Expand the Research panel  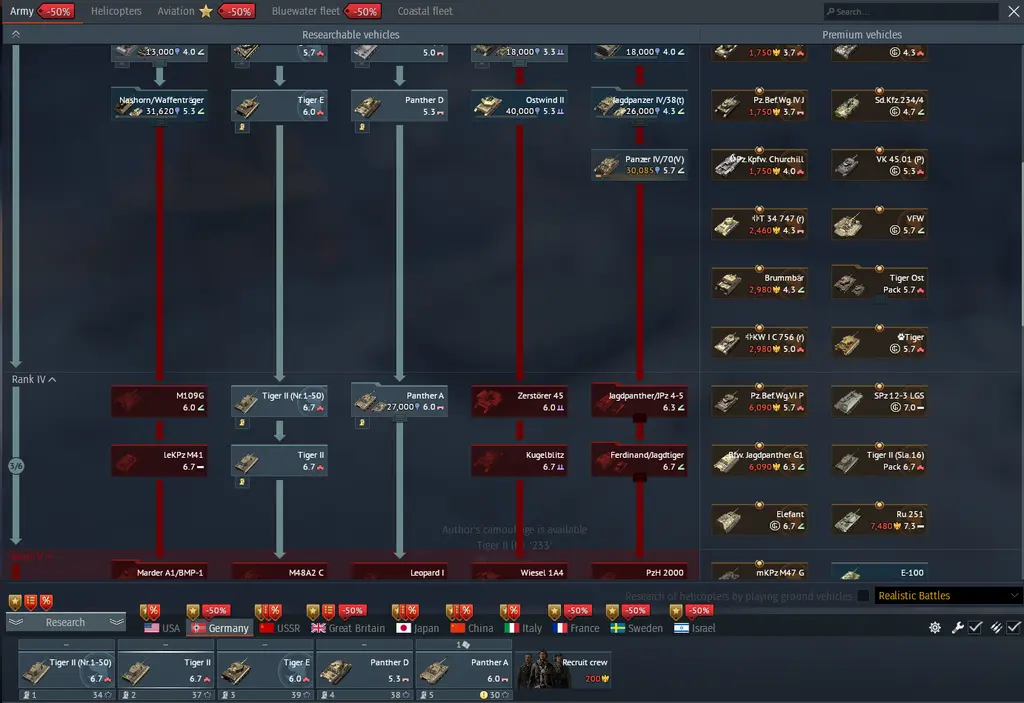(x=65, y=622)
